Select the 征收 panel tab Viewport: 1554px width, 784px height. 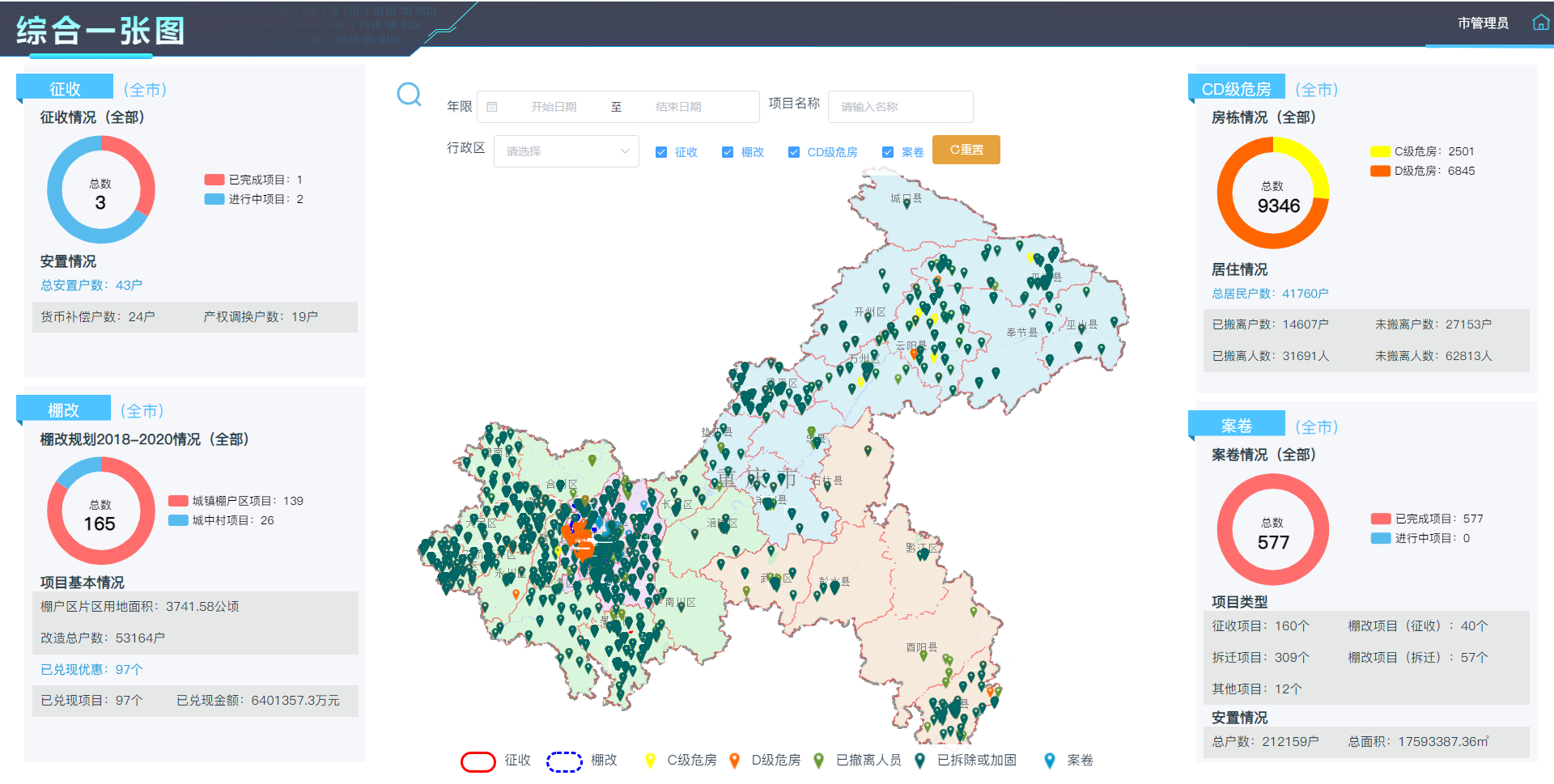coord(65,88)
